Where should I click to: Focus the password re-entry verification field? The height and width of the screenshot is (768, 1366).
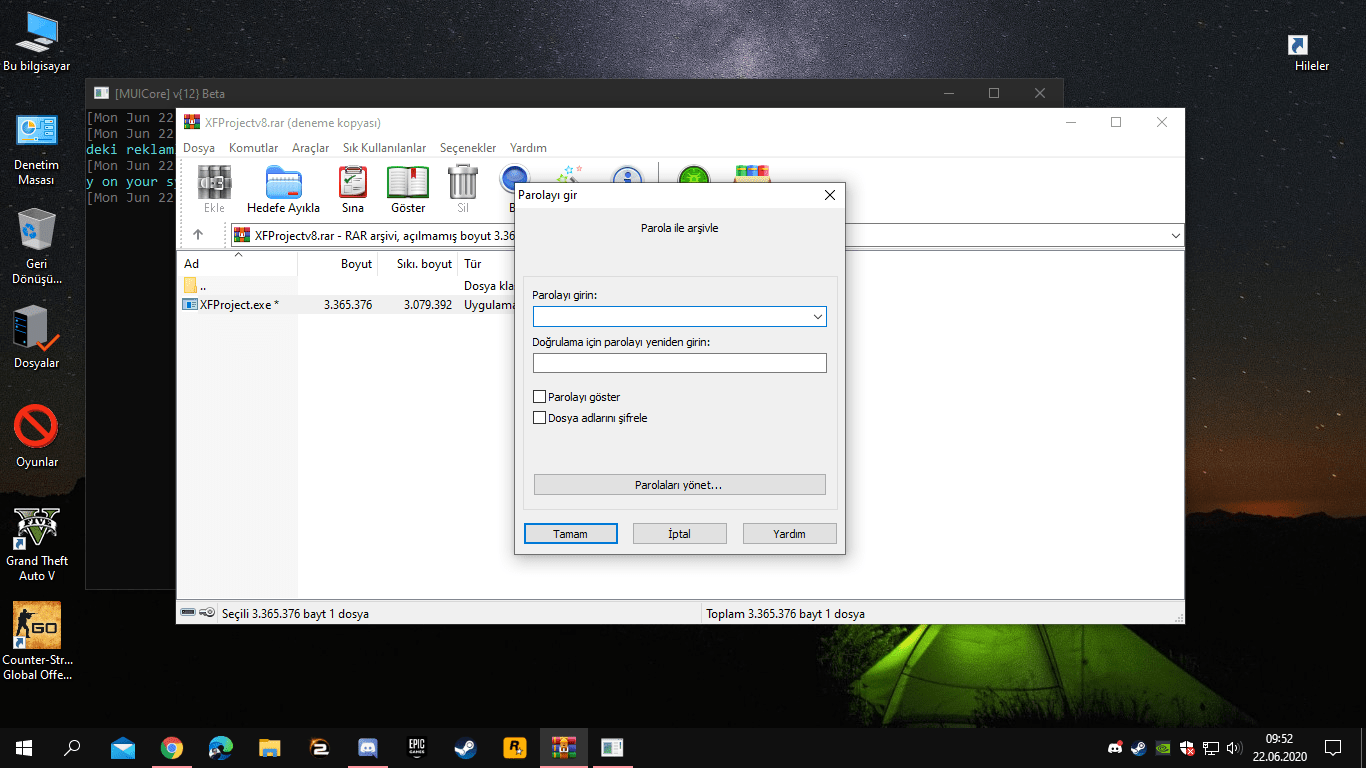[x=680, y=363]
